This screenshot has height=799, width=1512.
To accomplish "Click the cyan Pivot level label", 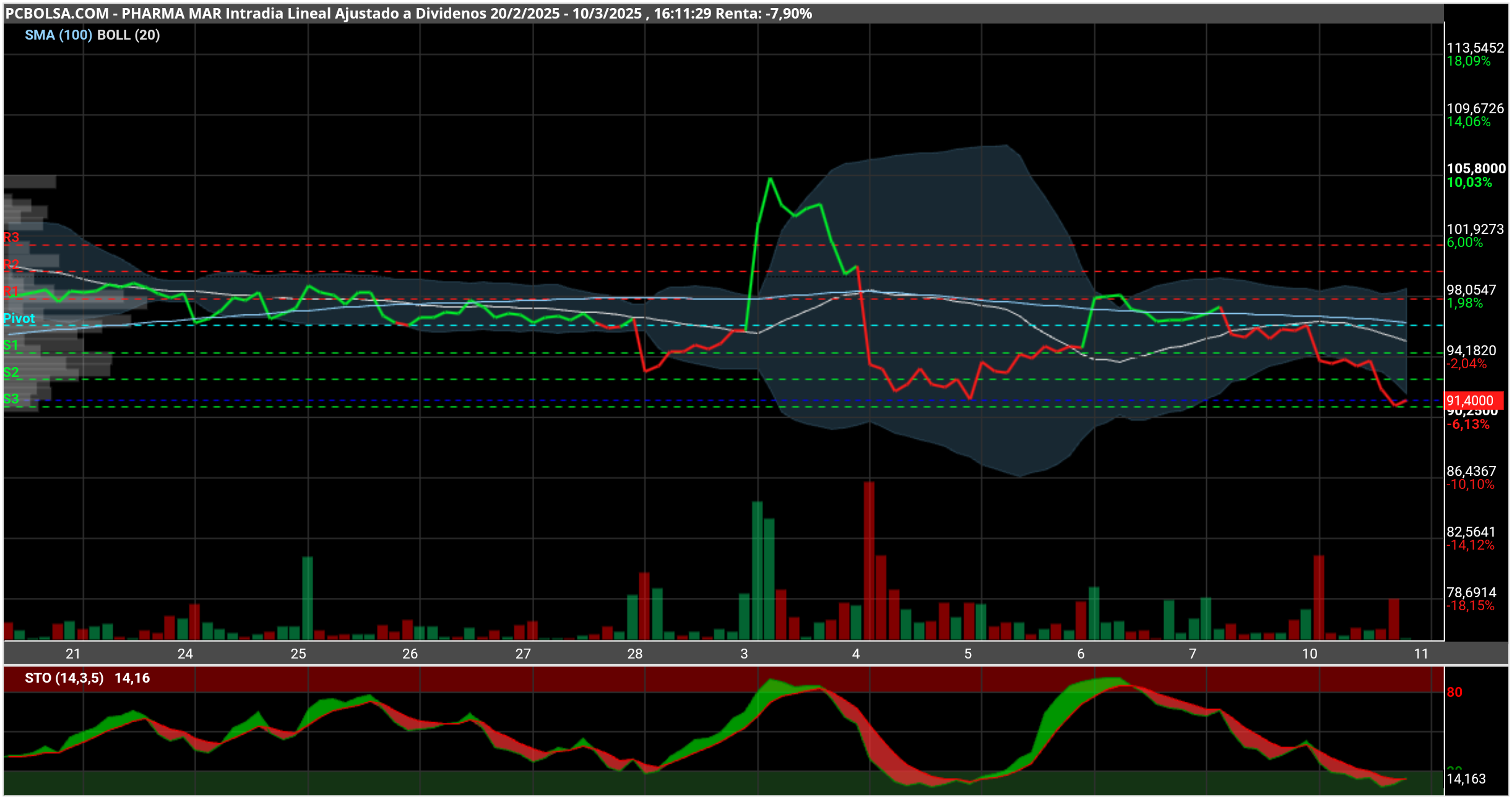I will point(19,319).
